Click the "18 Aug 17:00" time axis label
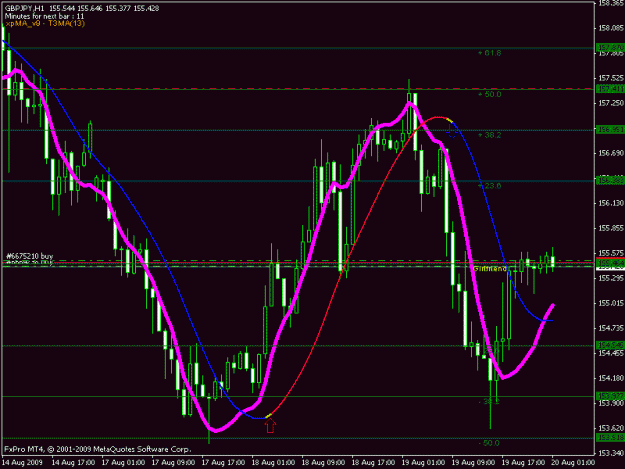Image resolution: width=625 pixels, height=469 pixels. [x=373, y=463]
